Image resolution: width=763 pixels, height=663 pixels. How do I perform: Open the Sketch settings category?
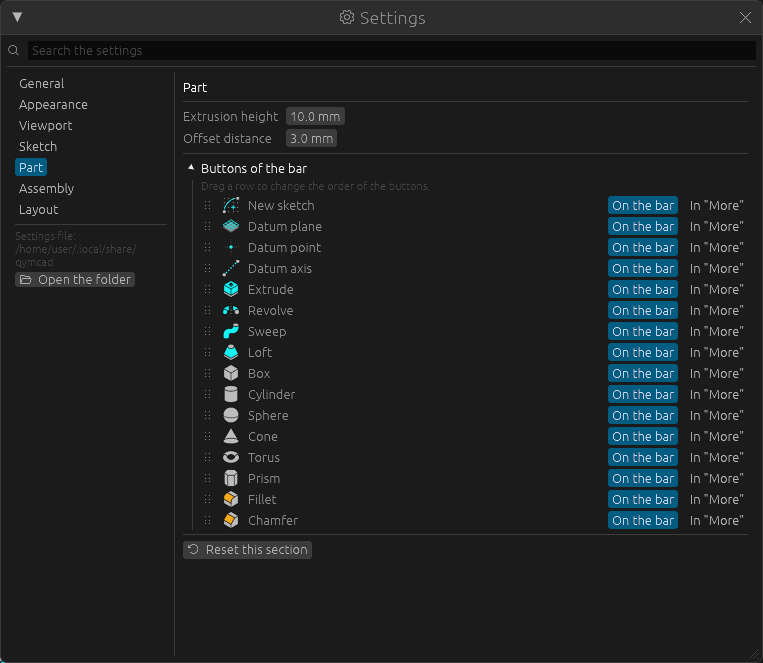point(37,146)
